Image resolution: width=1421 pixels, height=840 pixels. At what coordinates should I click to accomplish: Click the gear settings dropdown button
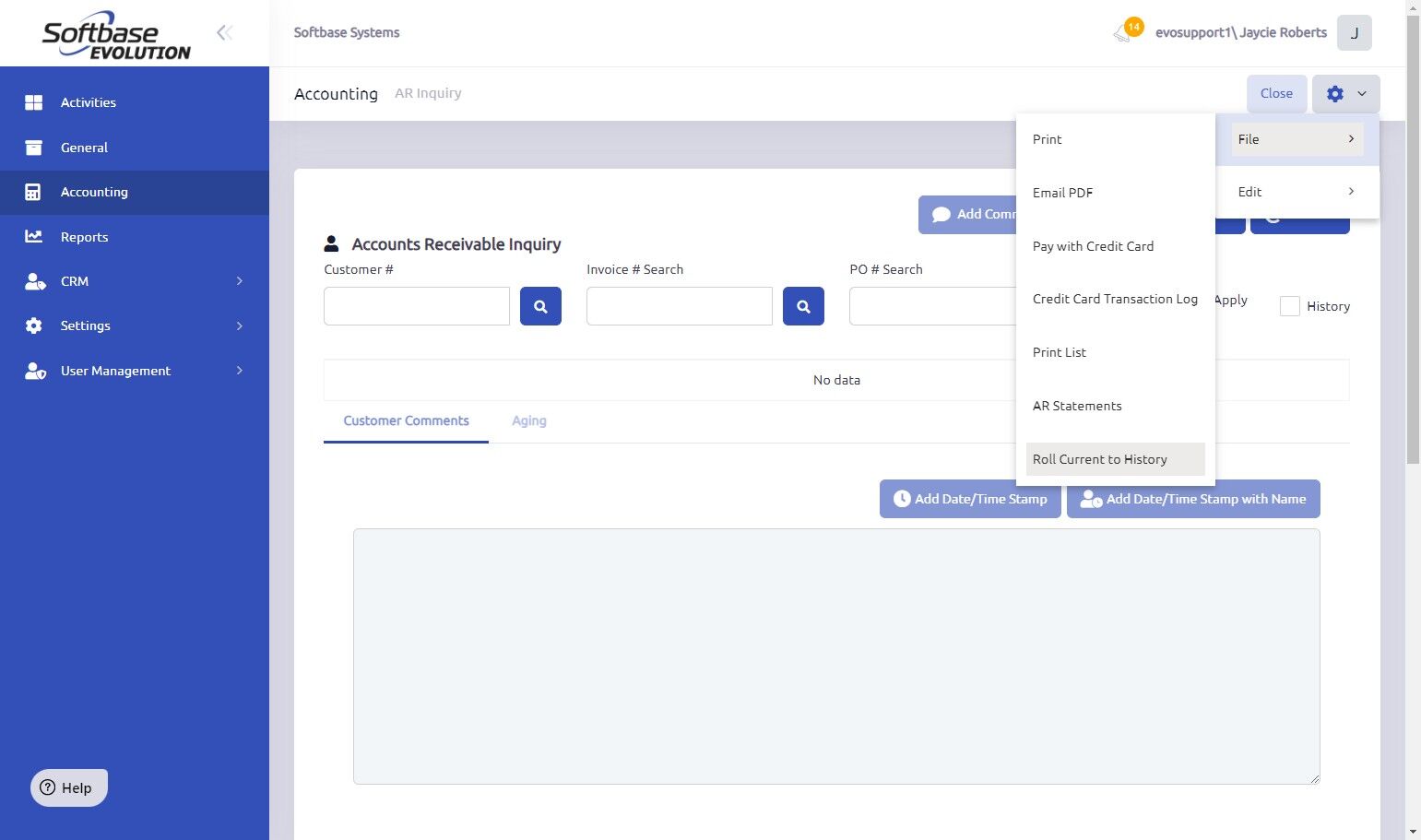click(x=1345, y=93)
